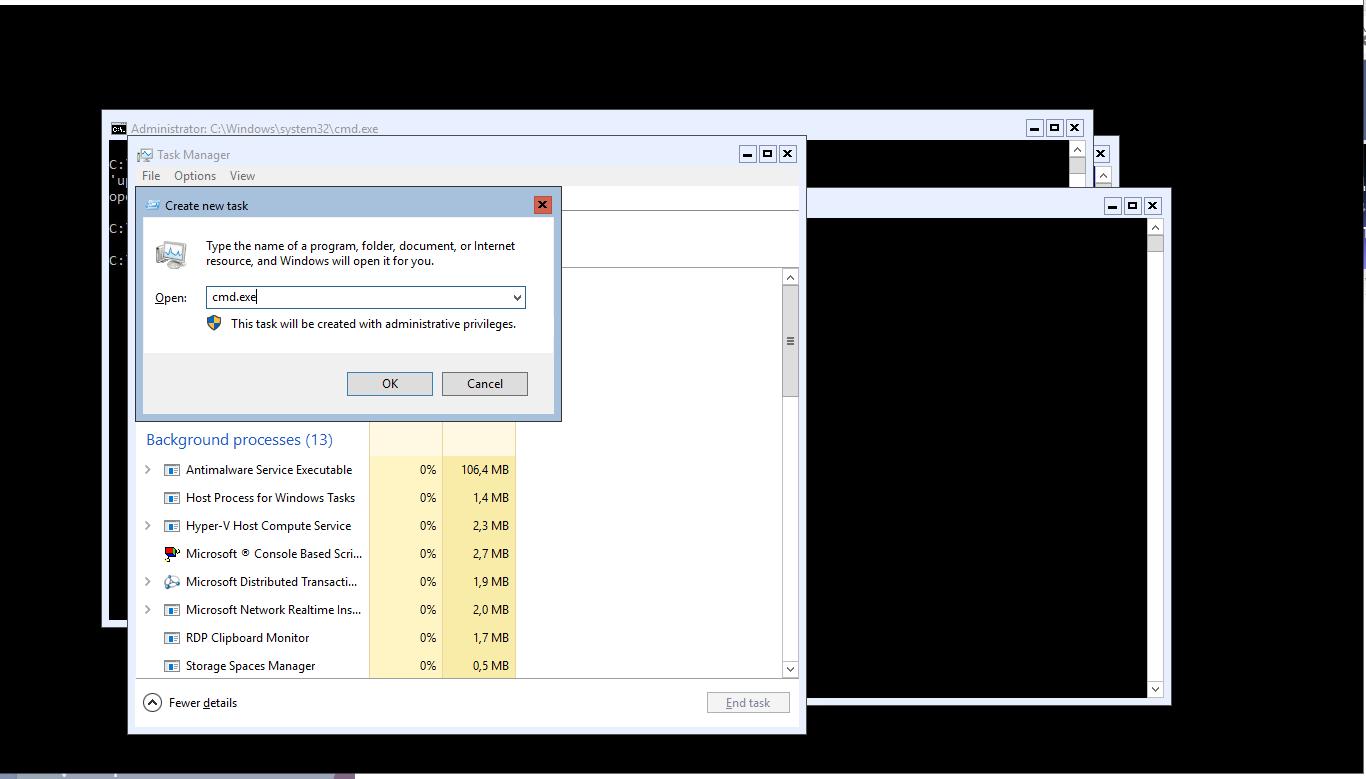Expand Microsoft Network Realtime Inspection process
The image size is (1366, 779).
[148, 610]
